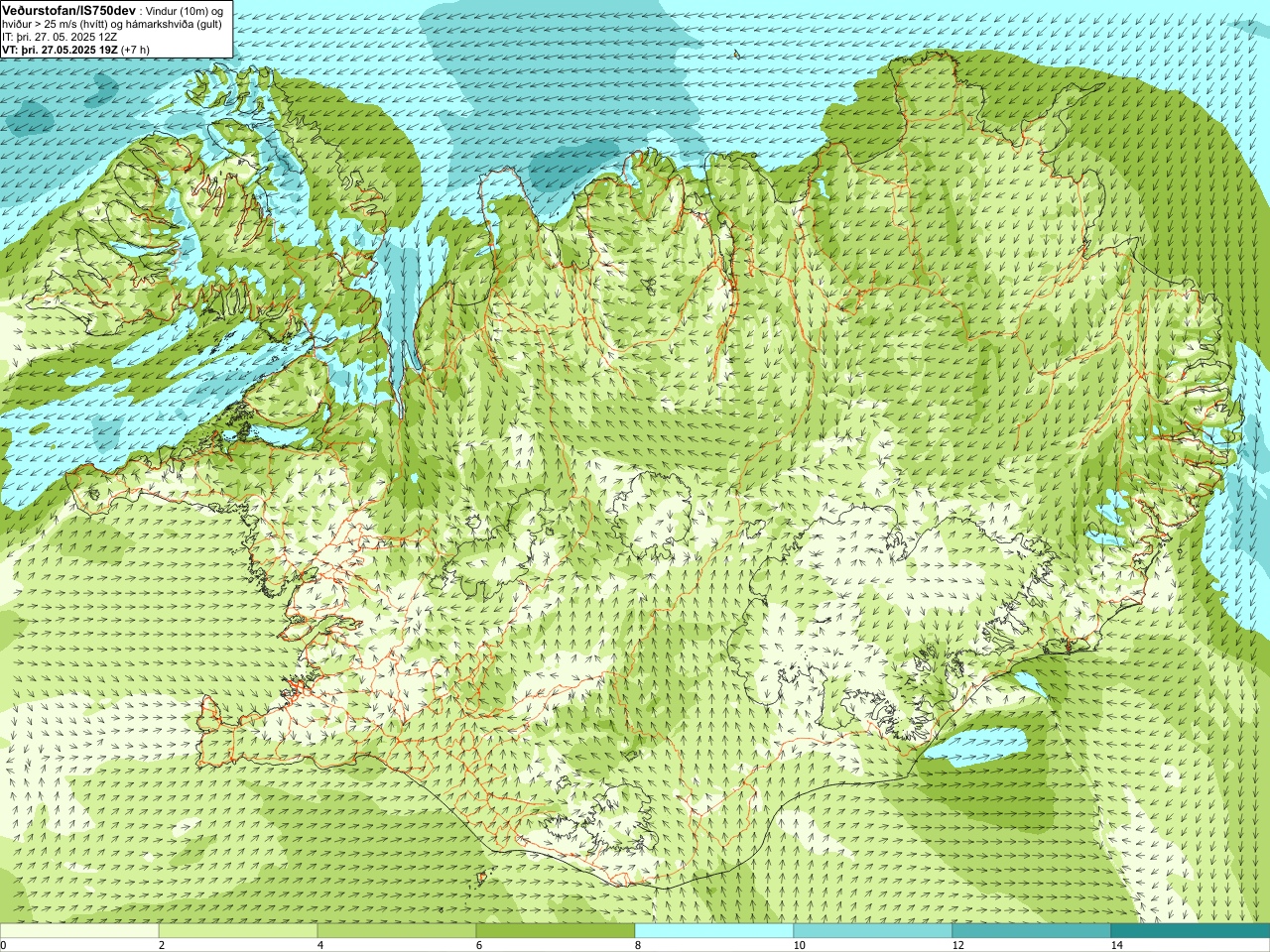Viewport: 1270px width, 952px height.
Task: Select the 2–4 m/s light green segment
Action: [x=238, y=930]
